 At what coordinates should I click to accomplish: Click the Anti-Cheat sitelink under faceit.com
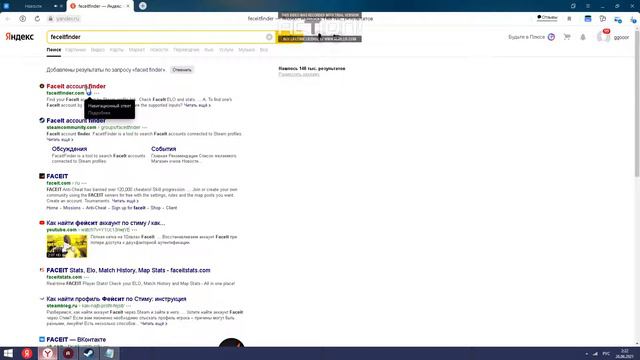(96, 208)
